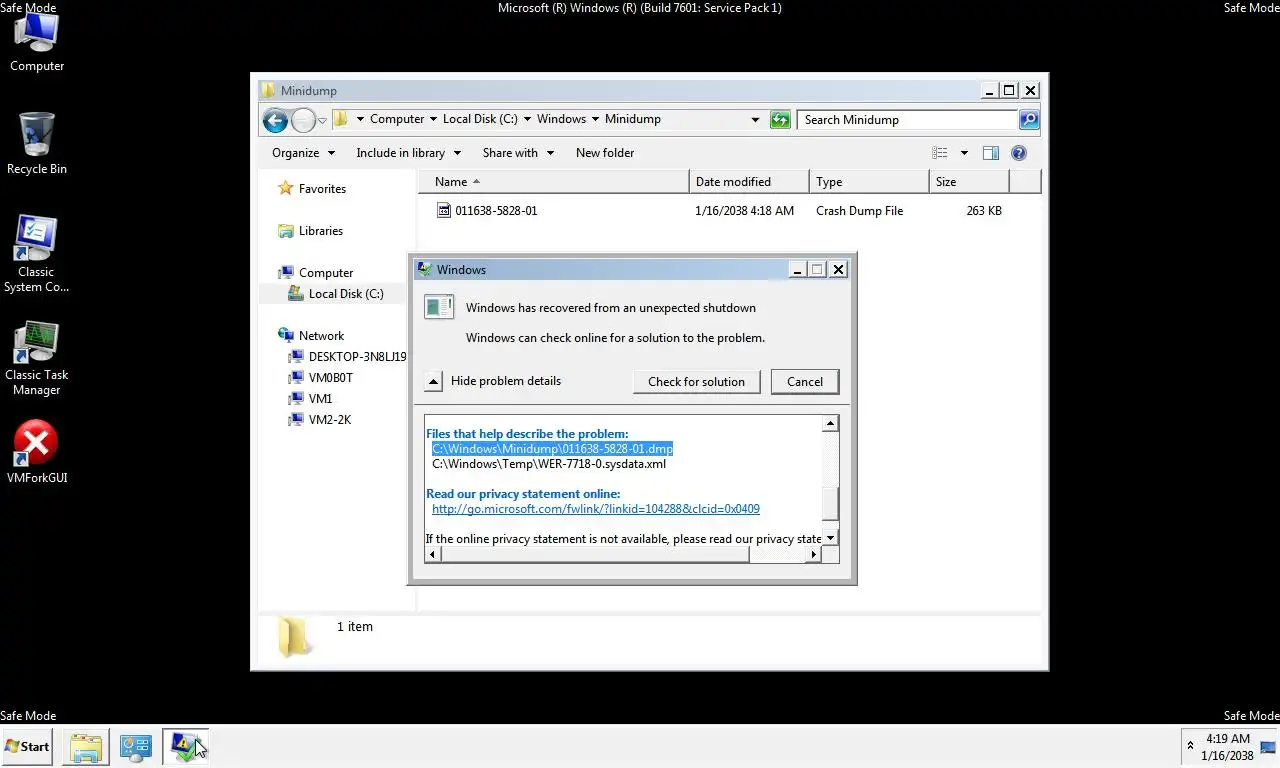Sort by the Name column header
Viewport: 1280px width, 768px height.
point(554,182)
